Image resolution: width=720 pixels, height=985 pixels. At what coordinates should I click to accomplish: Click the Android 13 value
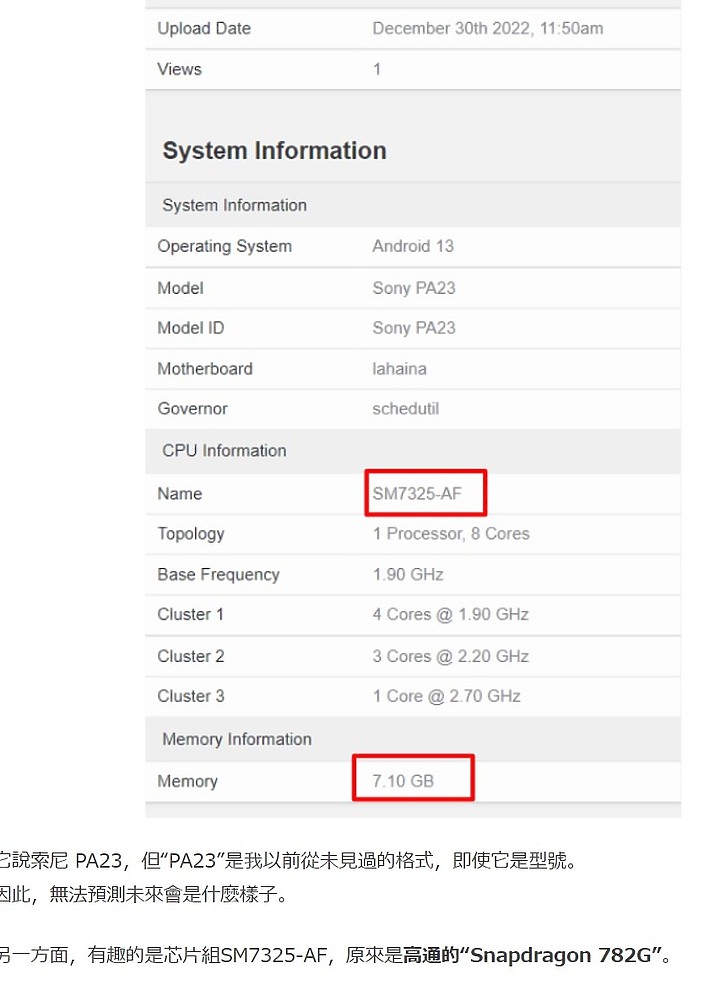pyautogui.click(x=413, y=246)
